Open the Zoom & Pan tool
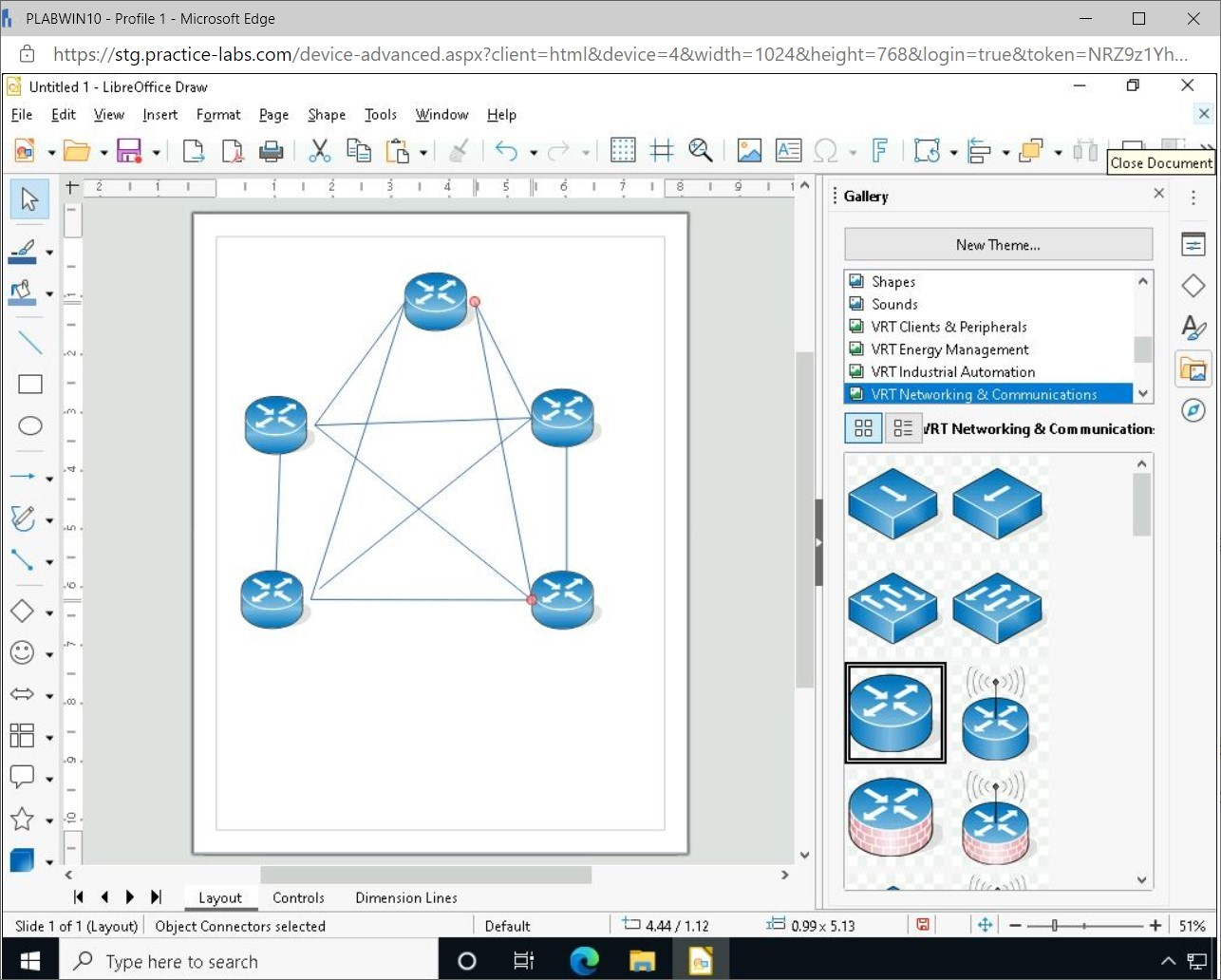This screenshot has height=980, width=1221. (701, 150)
